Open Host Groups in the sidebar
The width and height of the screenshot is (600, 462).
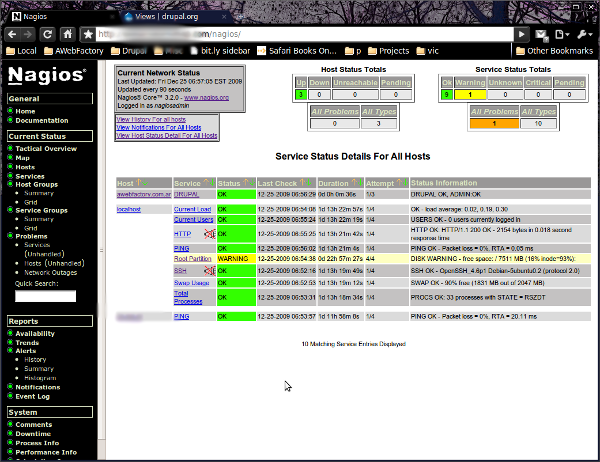pyautogui.click(x=37, y=184)
